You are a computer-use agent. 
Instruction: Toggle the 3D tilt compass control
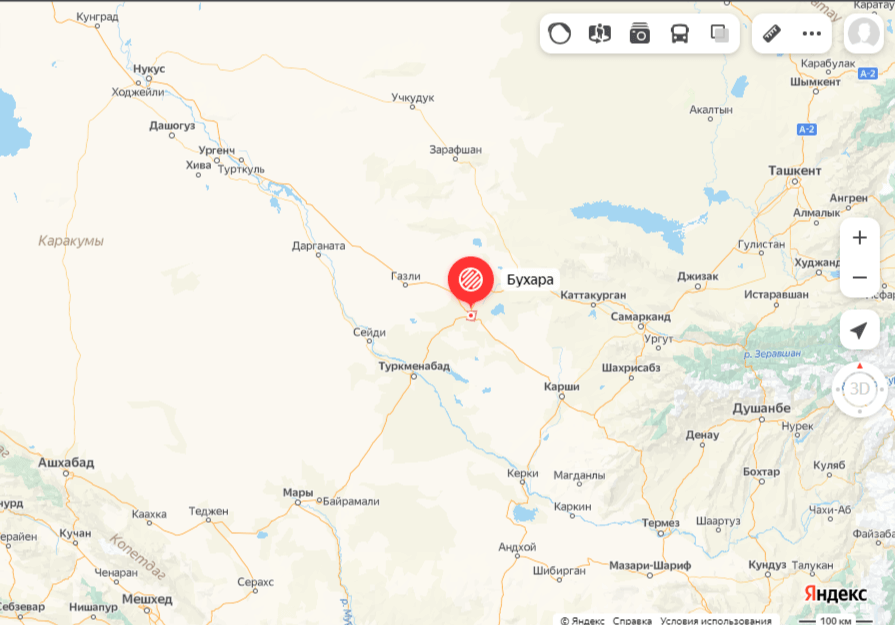(x=860, y=389)
